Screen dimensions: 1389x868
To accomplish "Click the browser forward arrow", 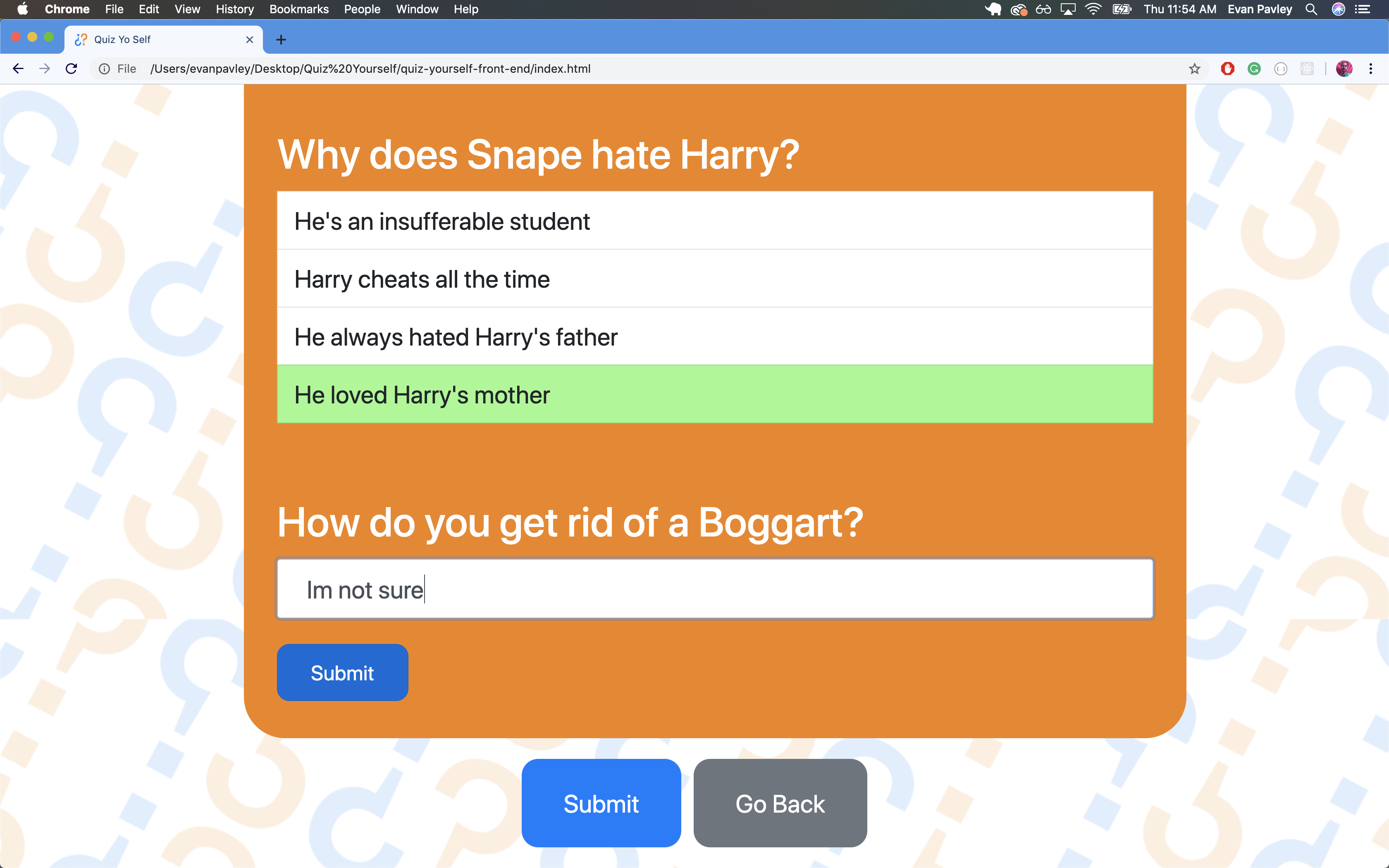I will click(x=44, y=69).
